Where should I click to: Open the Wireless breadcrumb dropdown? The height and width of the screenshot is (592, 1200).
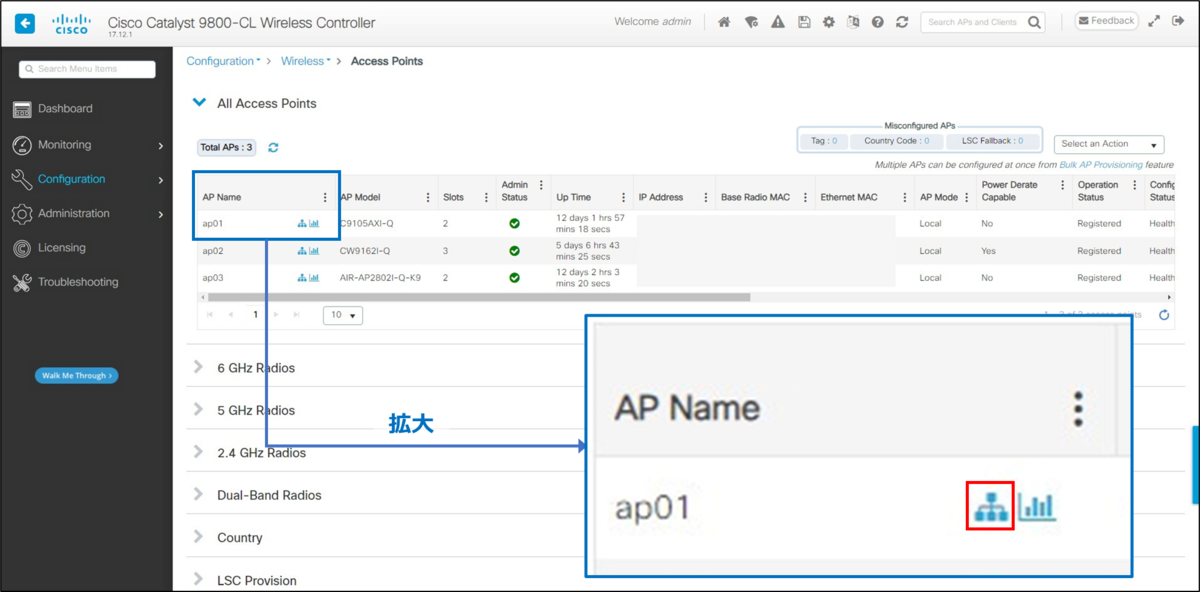[x=306, y=61]
